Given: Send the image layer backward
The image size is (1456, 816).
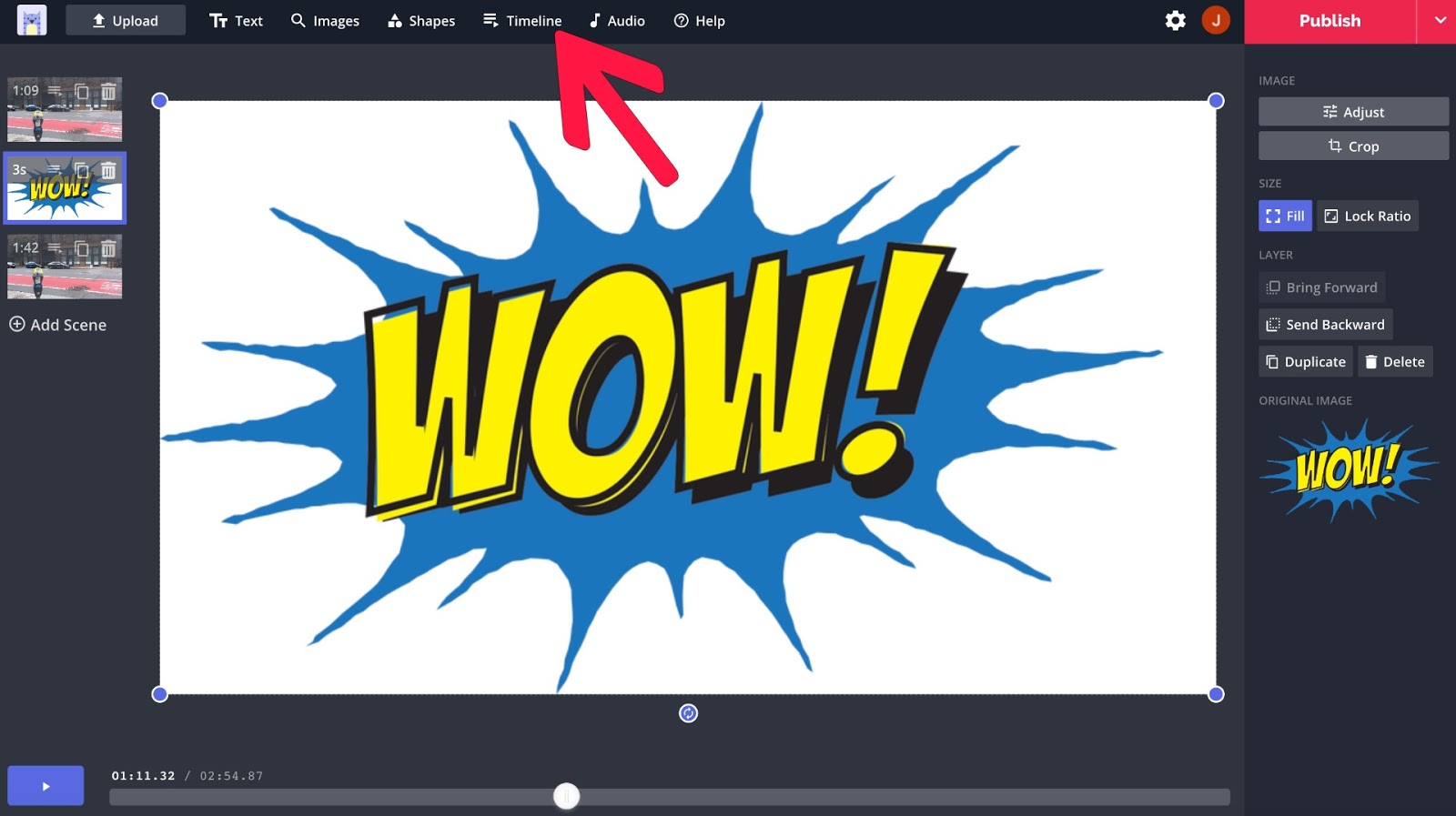Looking at the screenshot, I should point(1325,325).
